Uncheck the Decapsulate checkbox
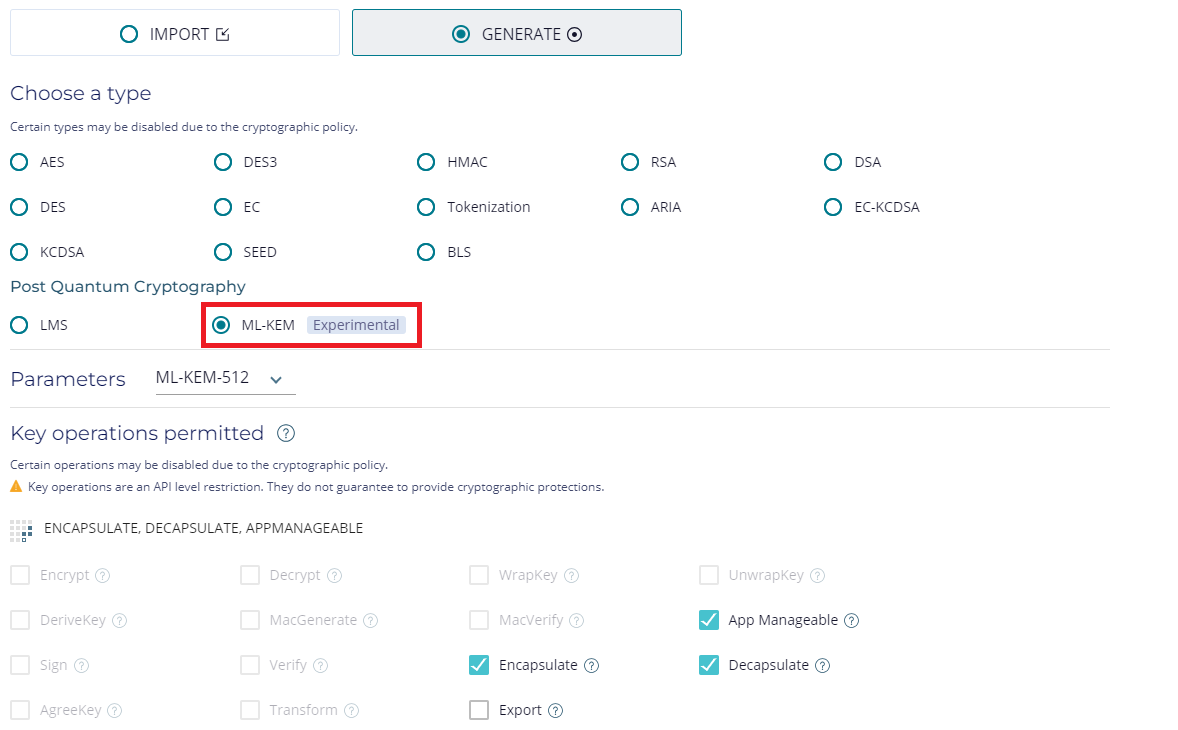The height and width of the screenshot is (730, 1178). pyautogui.click(x=709, y=665)
